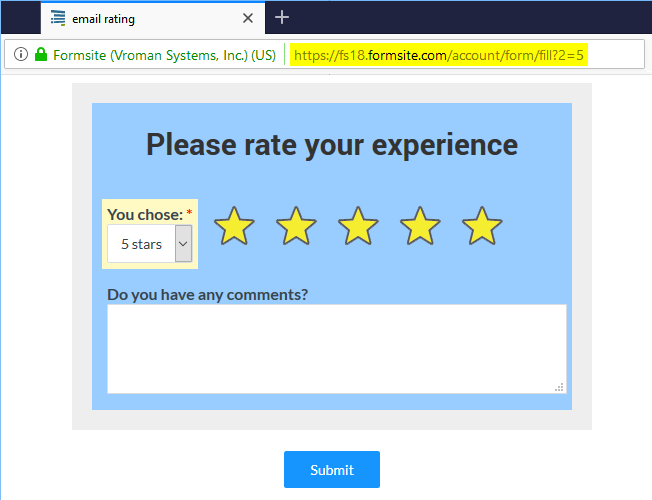Click inside the comments text area
The height and width of the screenshot is (500, 652).
click(x=337, y=349)
